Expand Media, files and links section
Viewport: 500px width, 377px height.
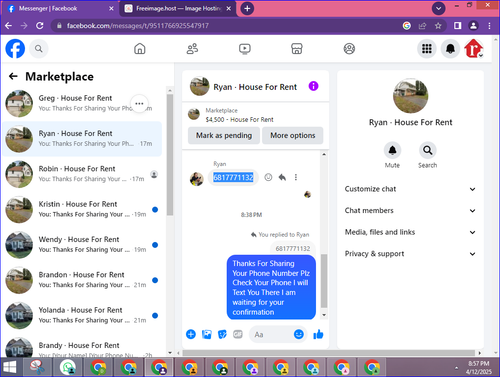pyautogui.click(x=410, y=232)
